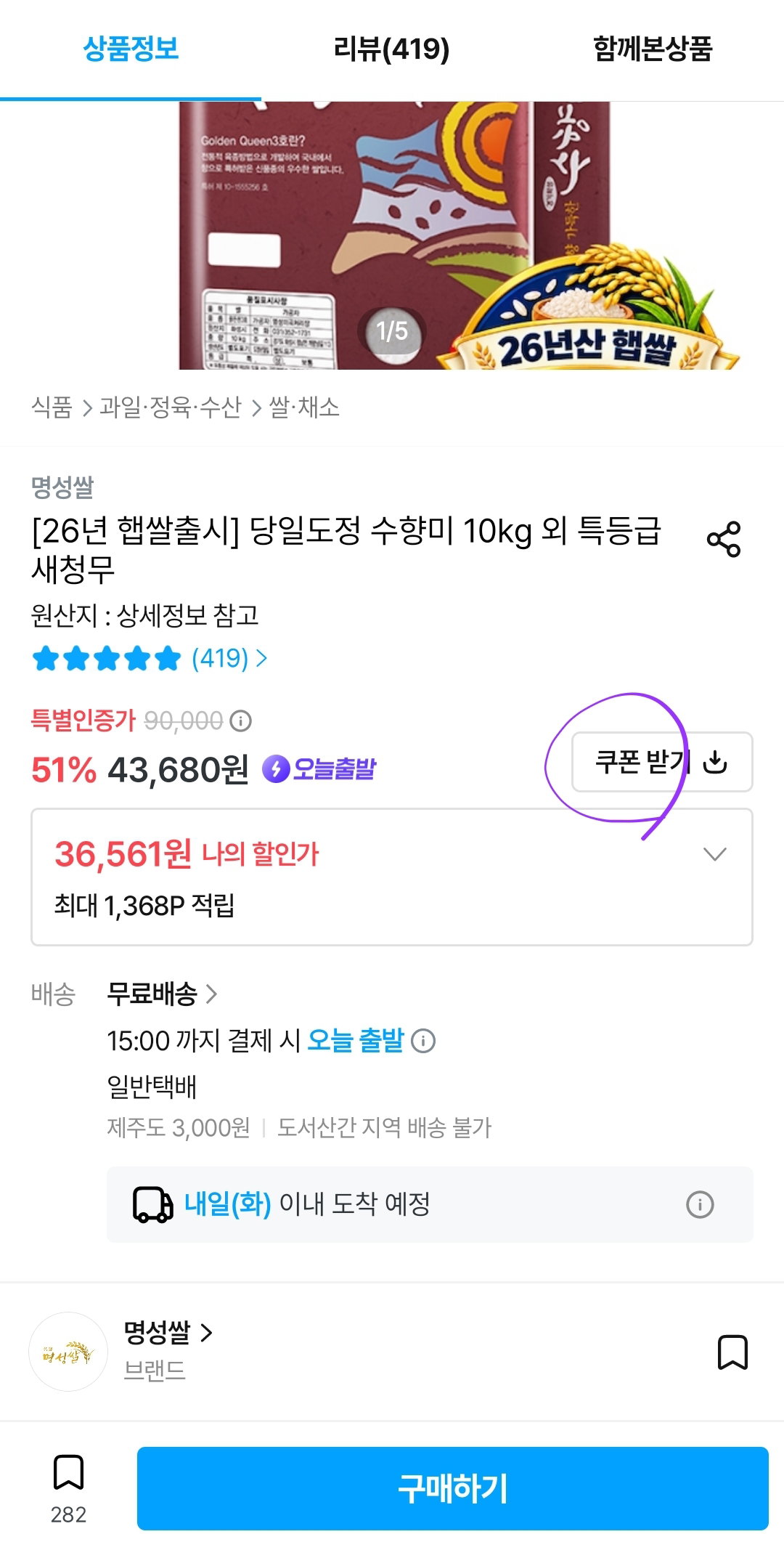Screen dimensions: 784x1542
Task: Open reviews via the (419) chevron
Action: (262, 659)
